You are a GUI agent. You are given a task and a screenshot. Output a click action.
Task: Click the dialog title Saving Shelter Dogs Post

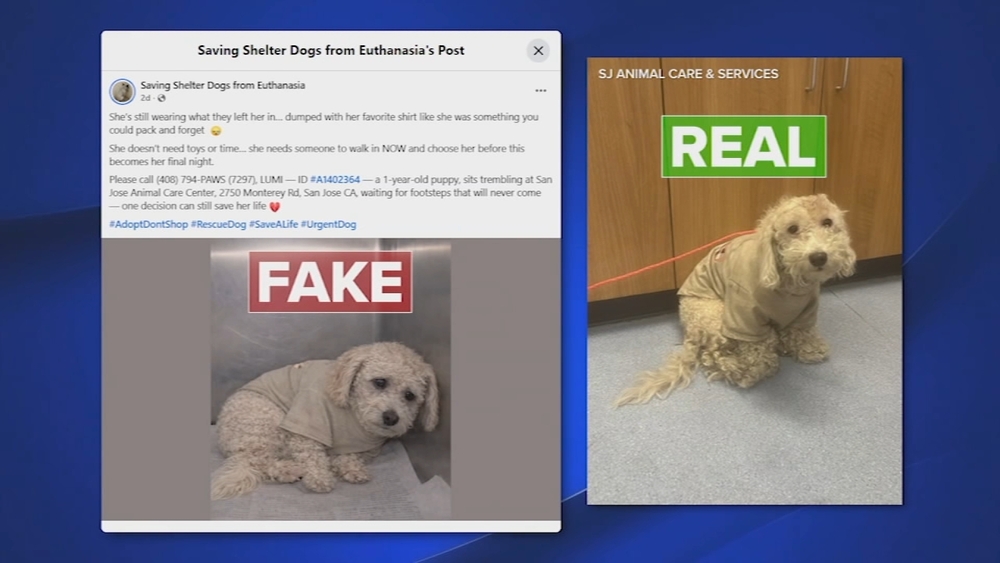pyautogui.click(x=331, y=50)
